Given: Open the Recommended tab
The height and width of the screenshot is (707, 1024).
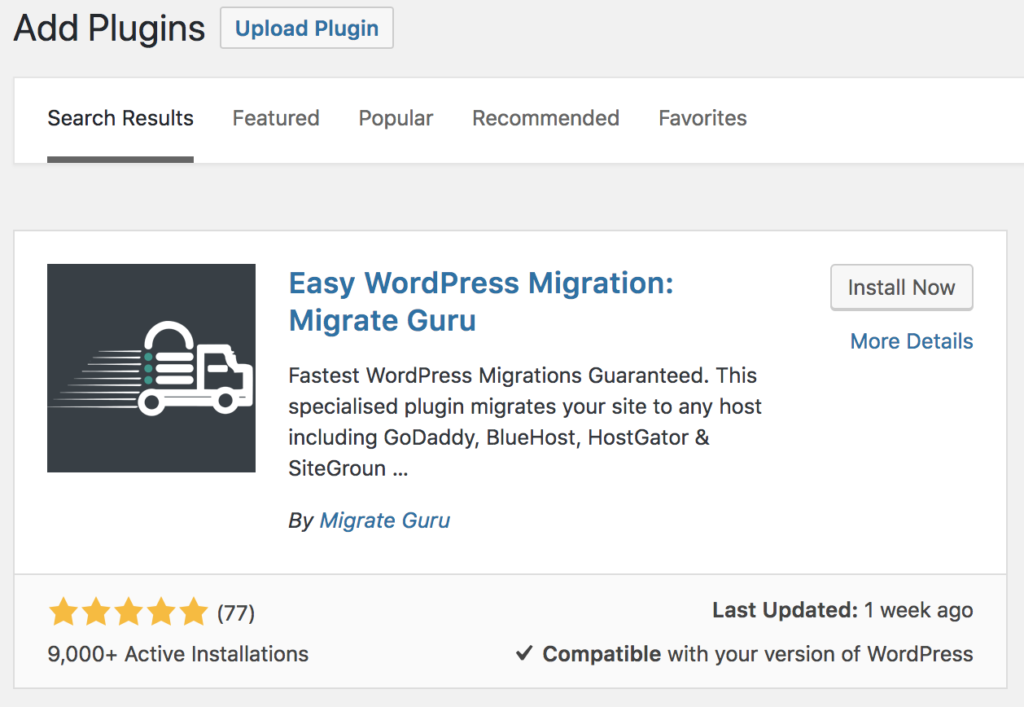Looking at the screenshot, I should 545,118.
